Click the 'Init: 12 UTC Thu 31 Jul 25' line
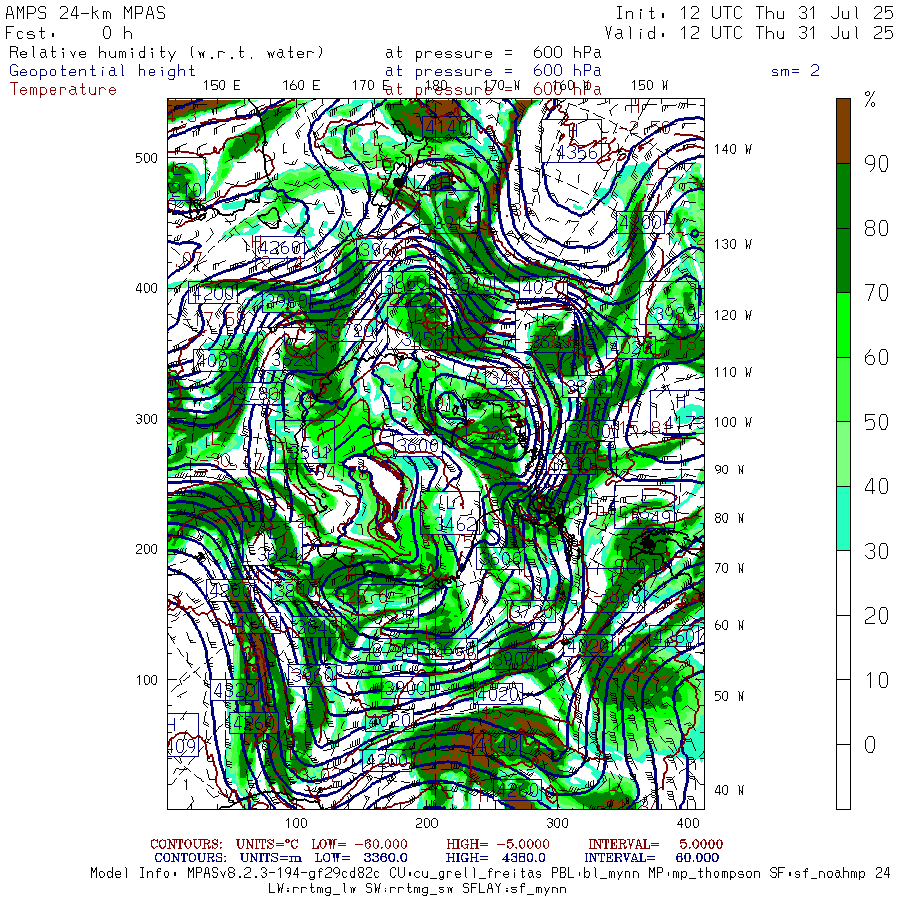The height and width of the screenshot is (900, 900). [x=754, y=13]
